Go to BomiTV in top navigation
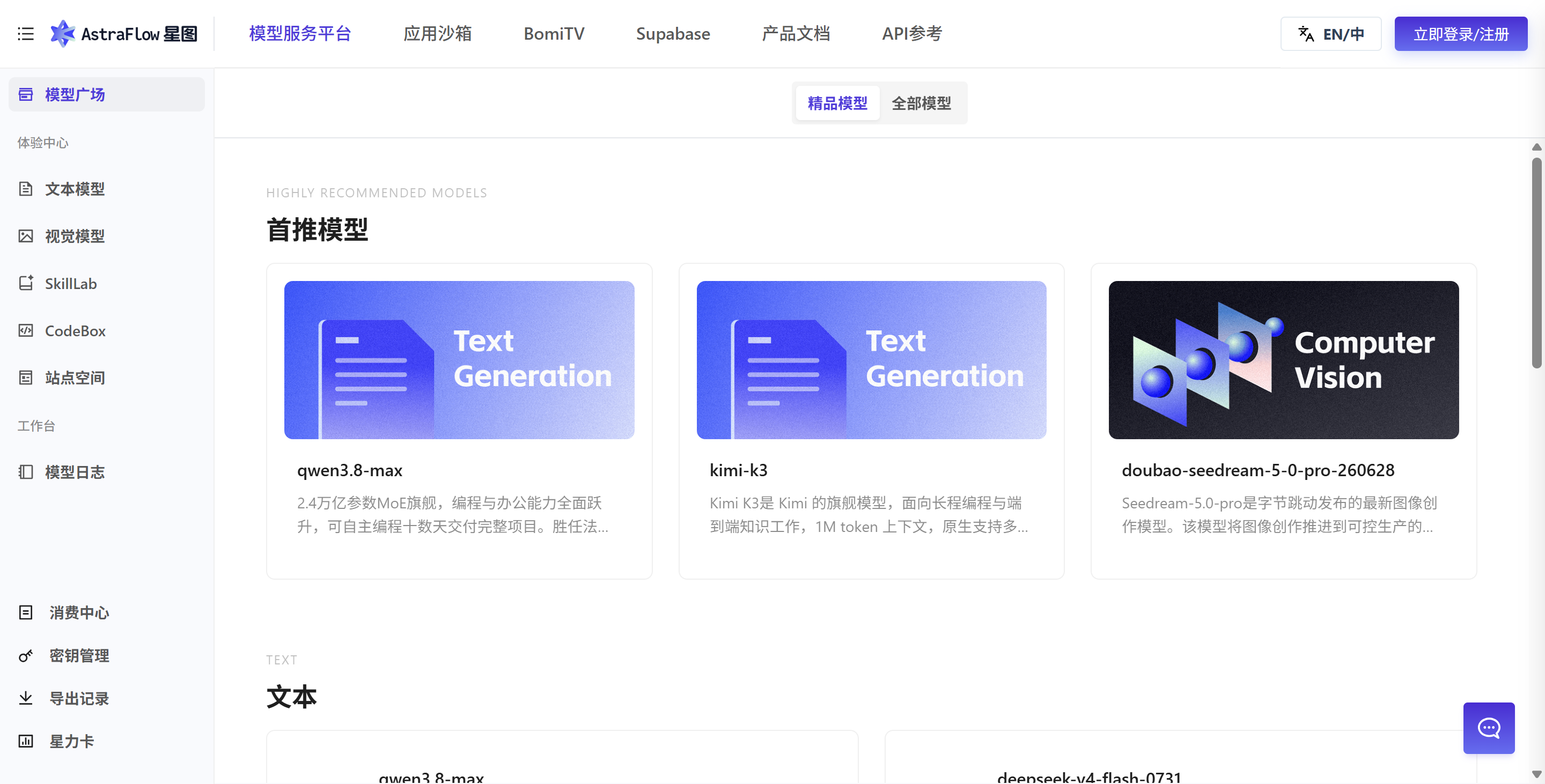Image resolution: width=1545 pixels, height=784 pixels. (554, 34)
